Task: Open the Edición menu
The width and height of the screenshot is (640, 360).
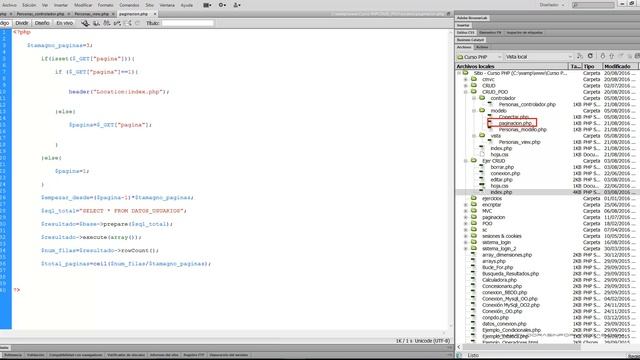Action: 29,5
